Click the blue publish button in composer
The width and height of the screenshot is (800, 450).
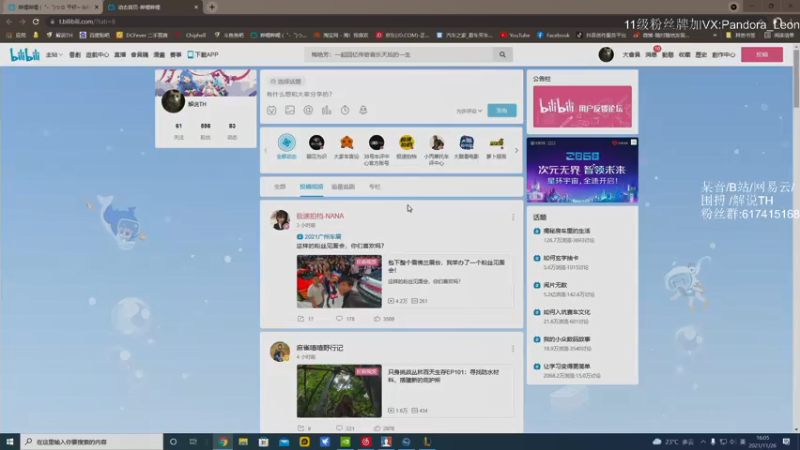[x=502, y=110]
